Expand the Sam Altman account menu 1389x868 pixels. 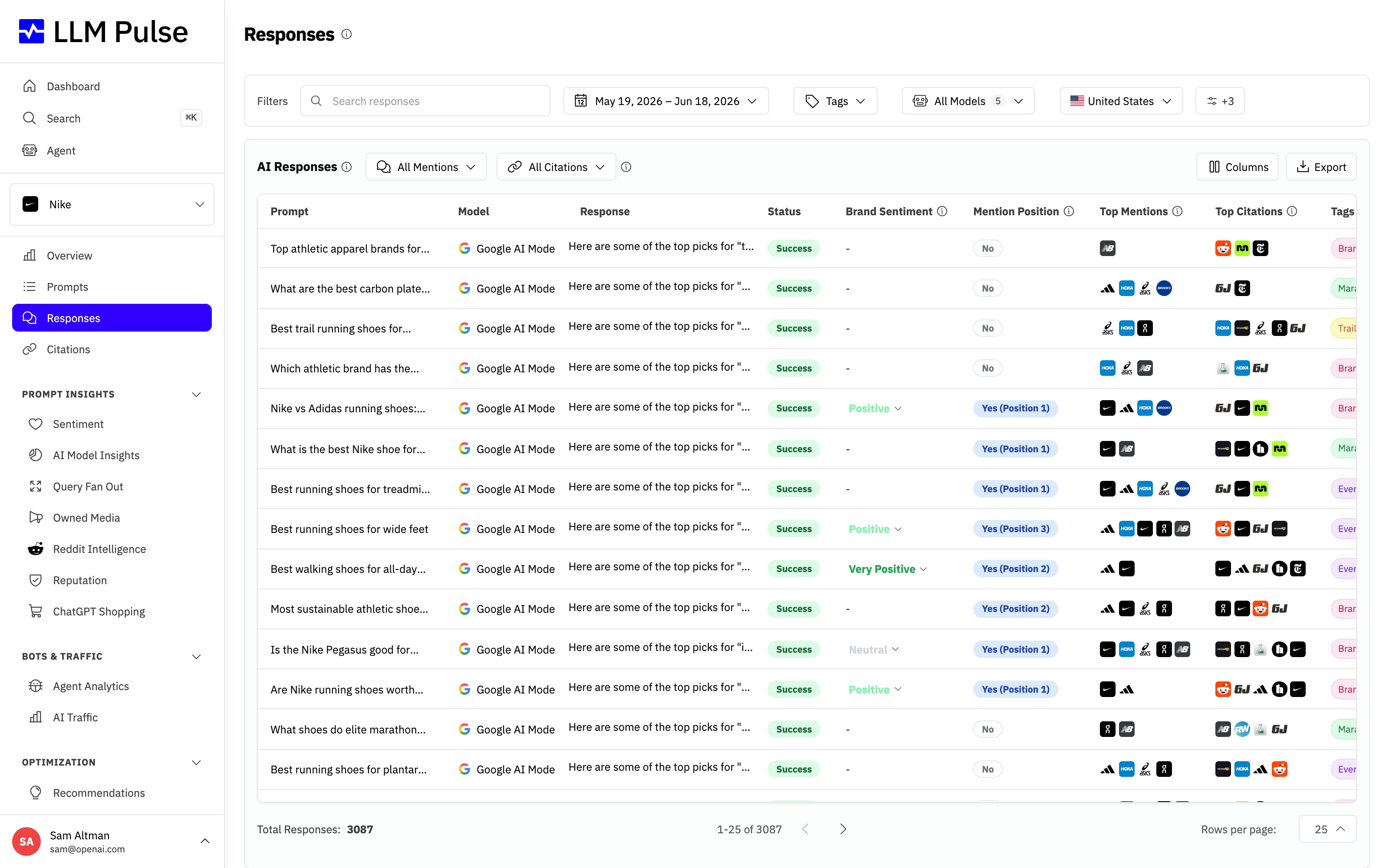(205, 841)
